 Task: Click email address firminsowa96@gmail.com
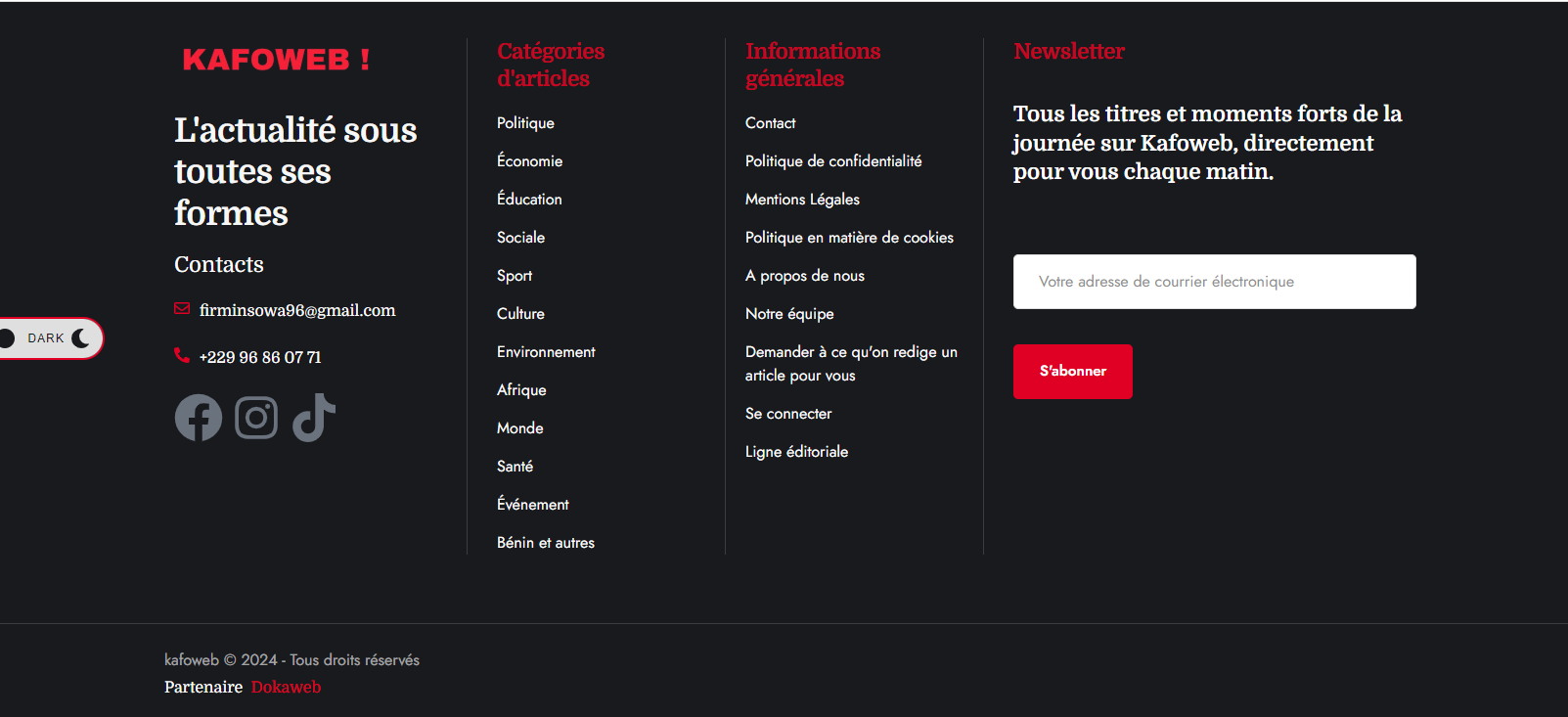point(297,310)
